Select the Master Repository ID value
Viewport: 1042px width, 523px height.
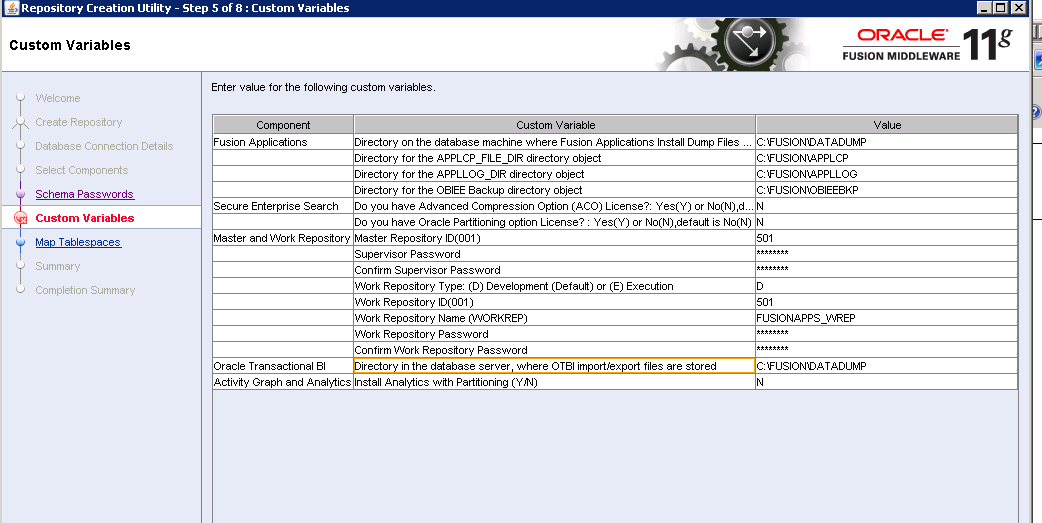tap(885, 238)
